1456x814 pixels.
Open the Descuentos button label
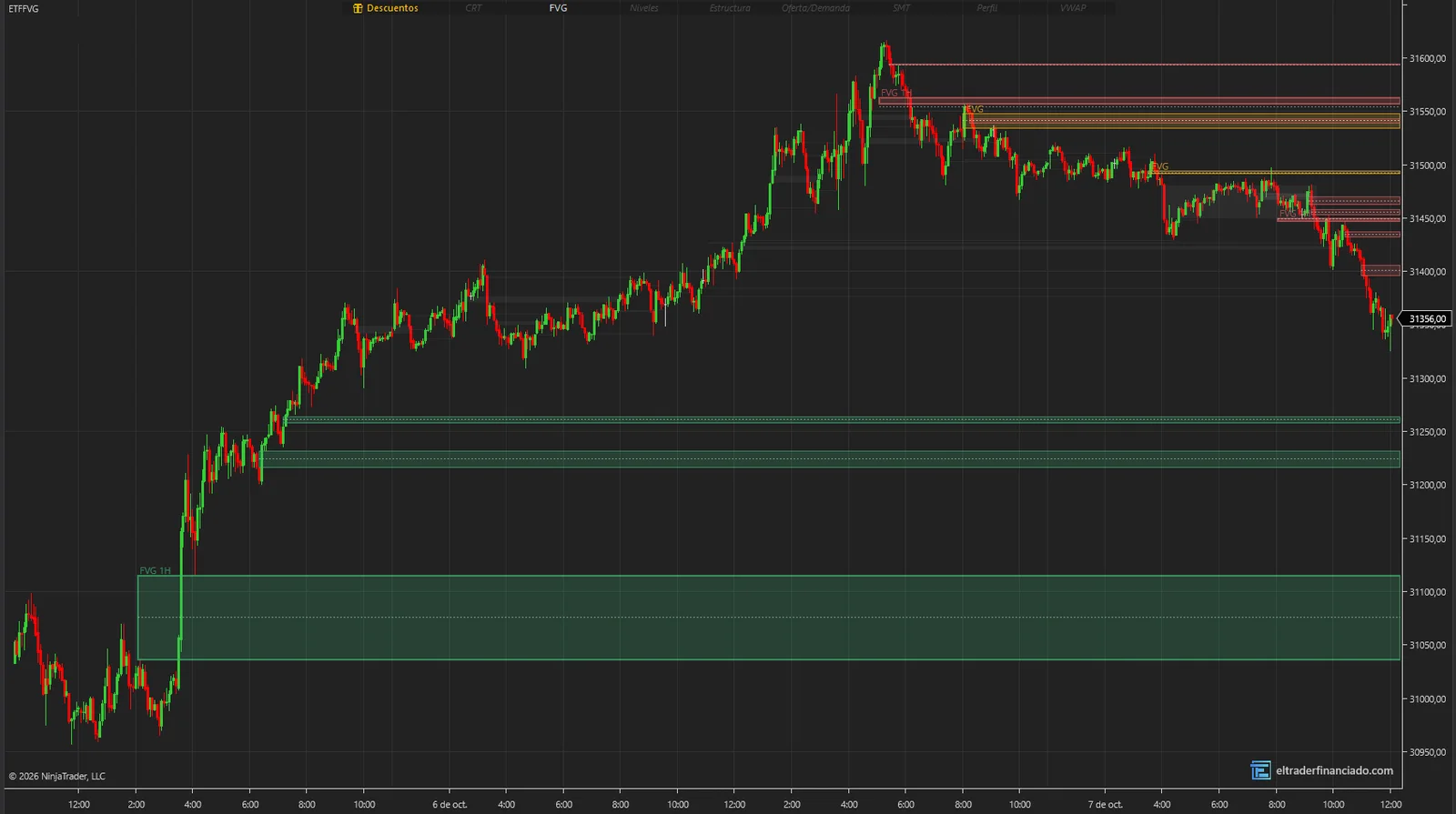point(392,8)
